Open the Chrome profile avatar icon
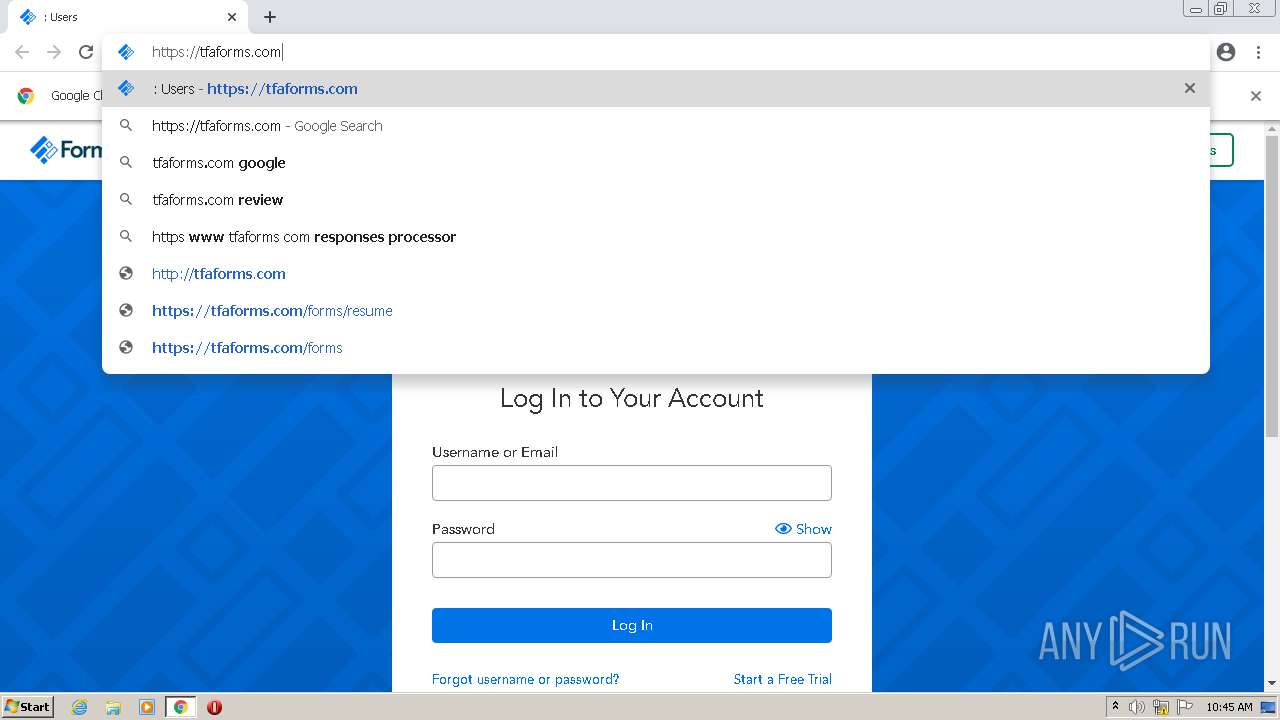 tap(1226, 52)
